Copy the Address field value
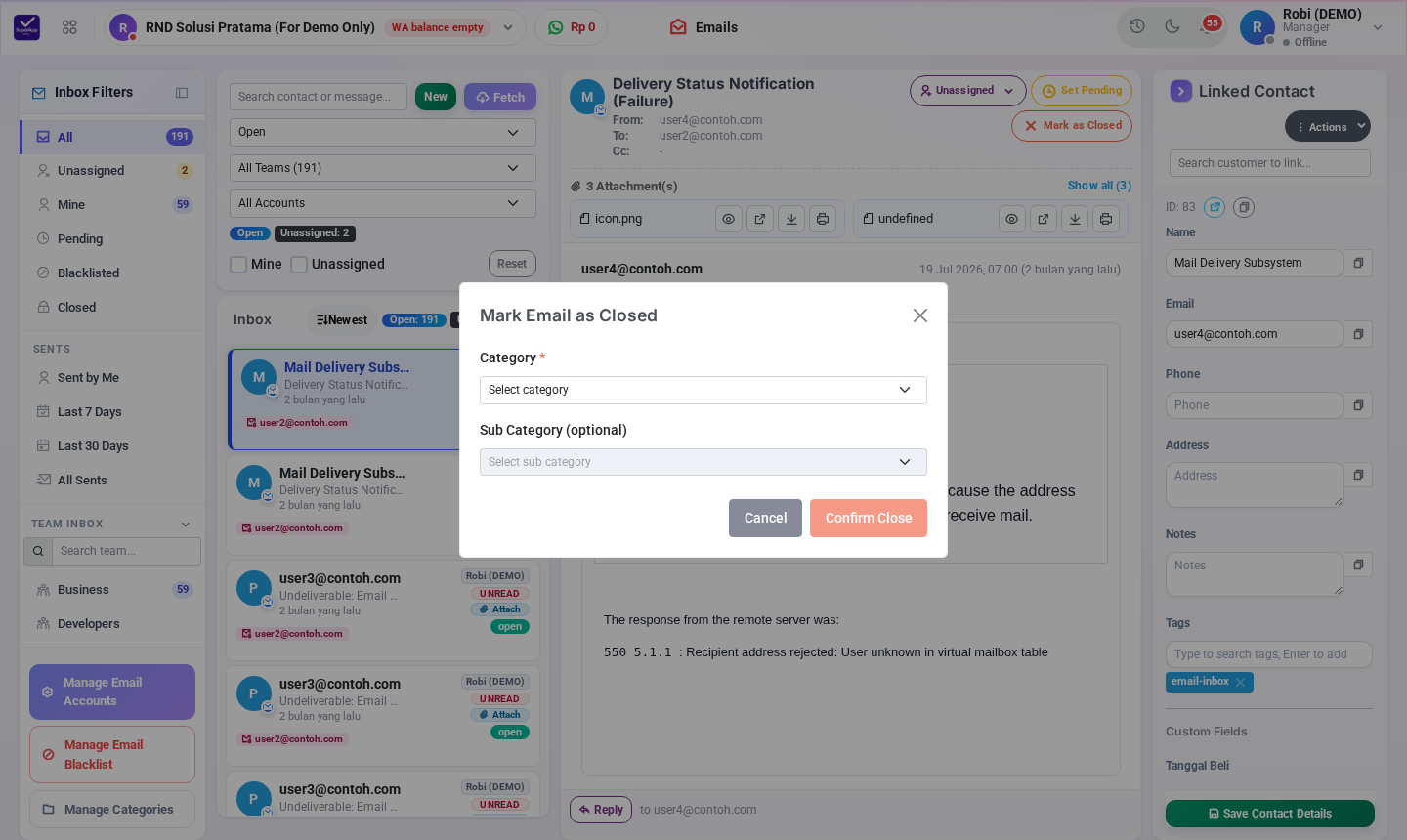This screenshot has width=1407, height=840. 1358,475
